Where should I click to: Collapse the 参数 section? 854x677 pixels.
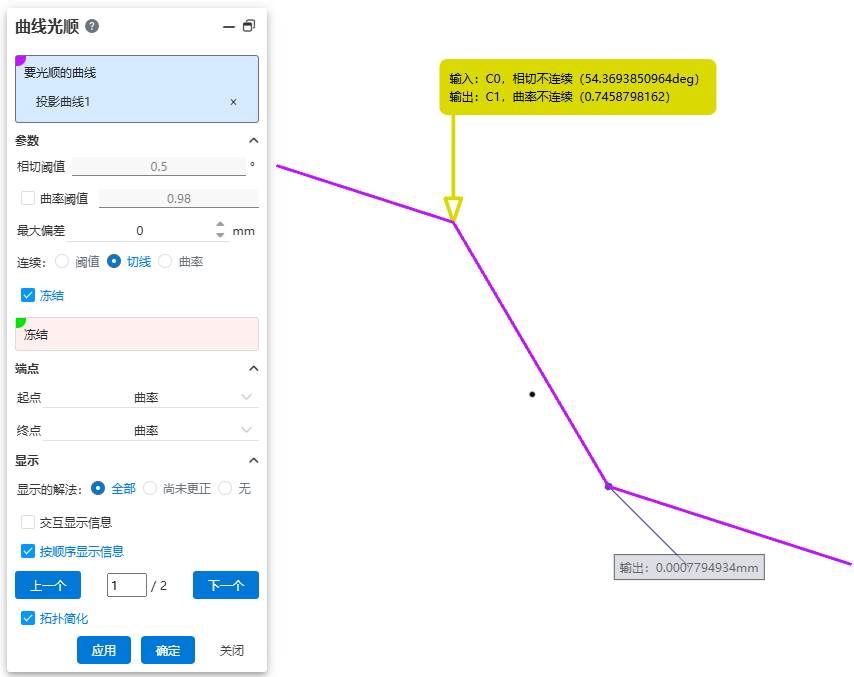click(x=253, y=141)
